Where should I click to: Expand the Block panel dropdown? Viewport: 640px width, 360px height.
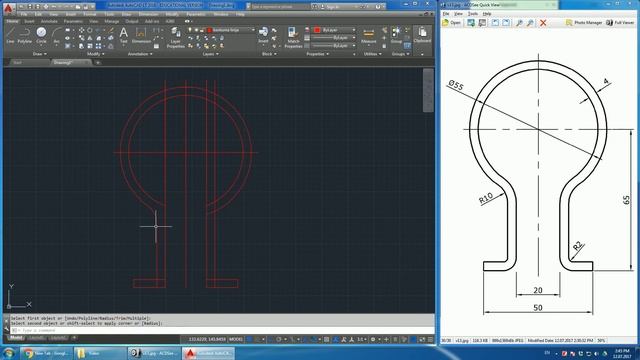tap(269, 54)
